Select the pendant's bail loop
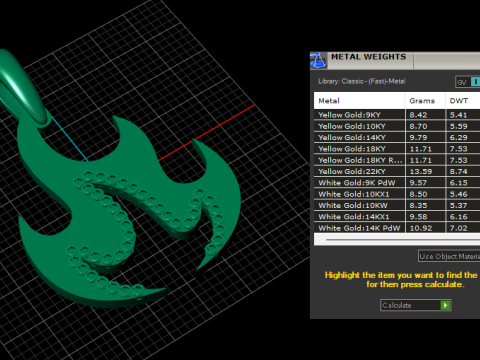 22,87
